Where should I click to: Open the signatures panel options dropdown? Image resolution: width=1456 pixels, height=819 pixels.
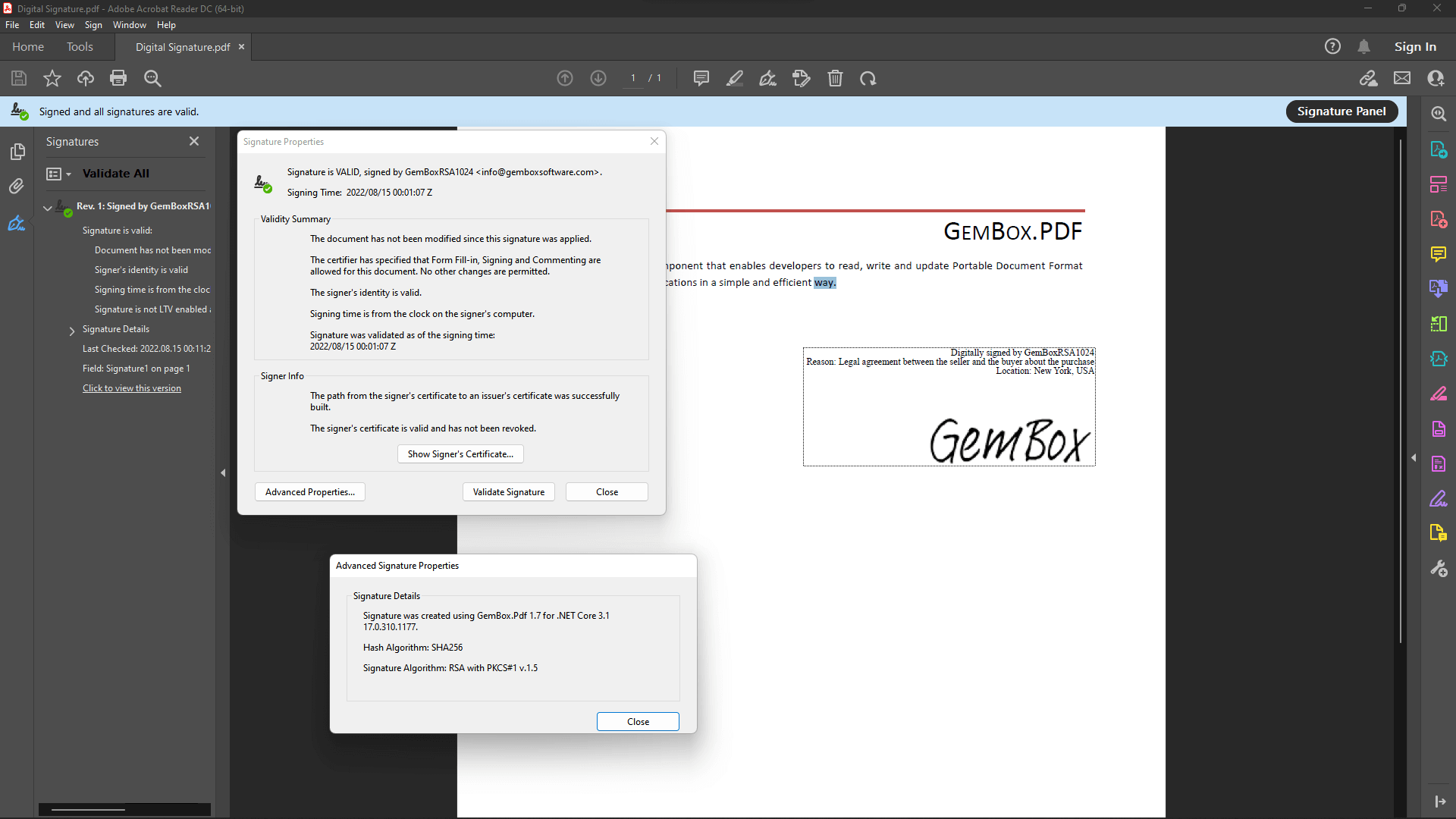click(x=58, y=174)
